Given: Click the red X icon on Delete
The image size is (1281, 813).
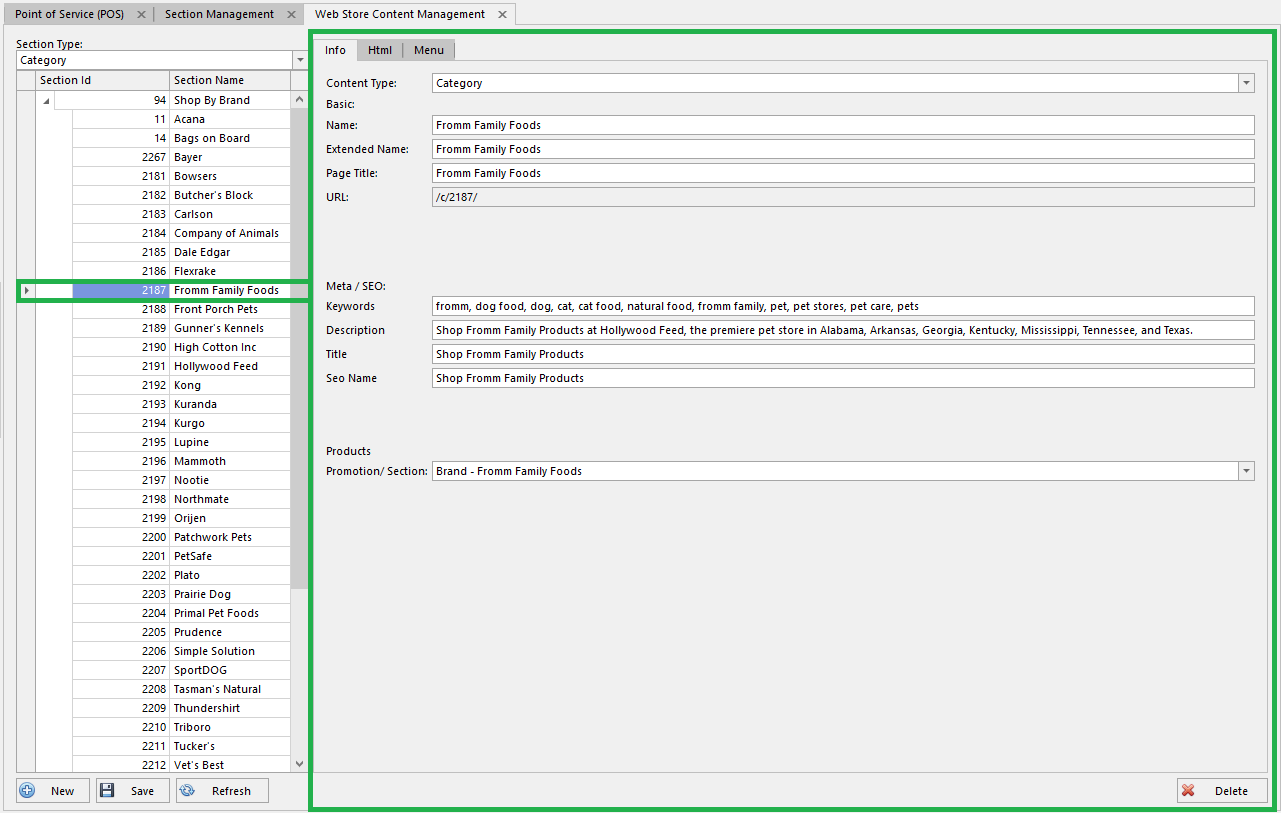Looking at the screenshot, I should tap(1188, 790).
